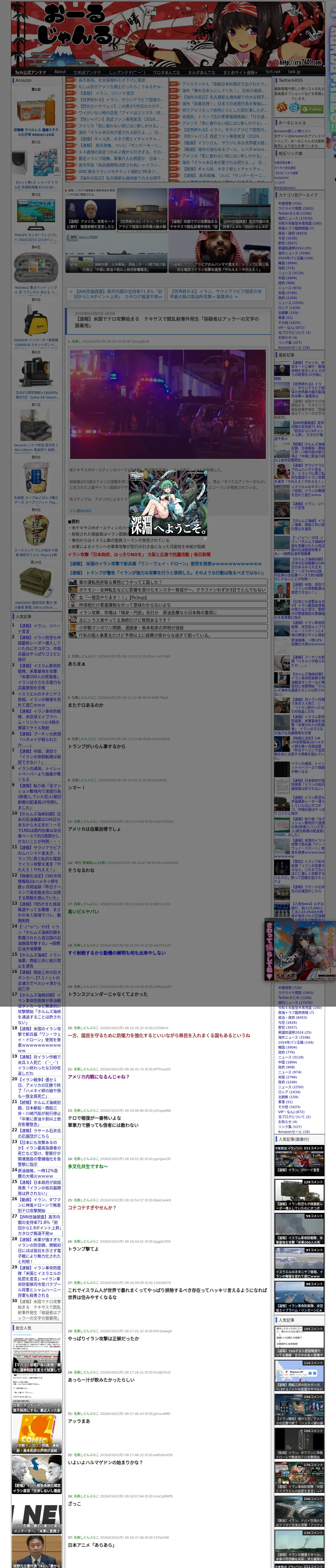The width and height of the screenshot is (336, 1568).
Task: Click the green Follow button
Action: [x=312, y=109]
